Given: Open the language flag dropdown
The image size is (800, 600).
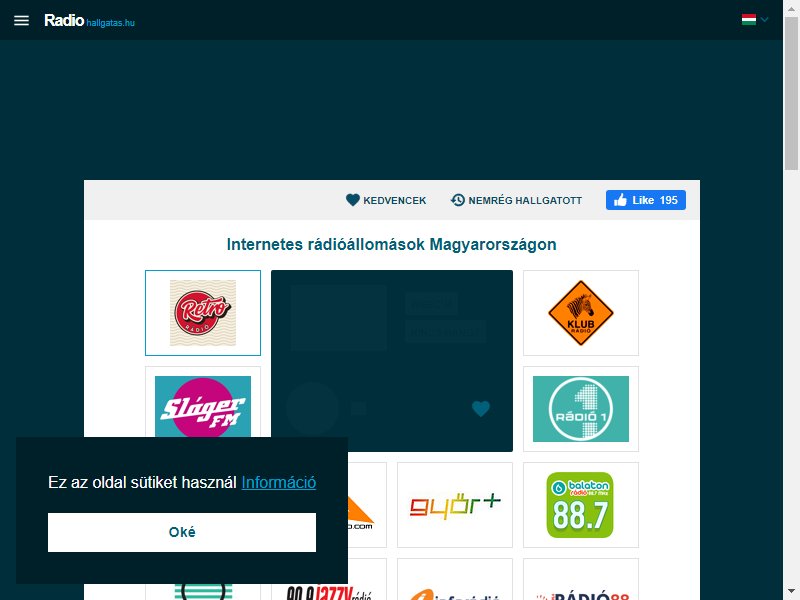Looking at the screenshot, I should (755, 20).
